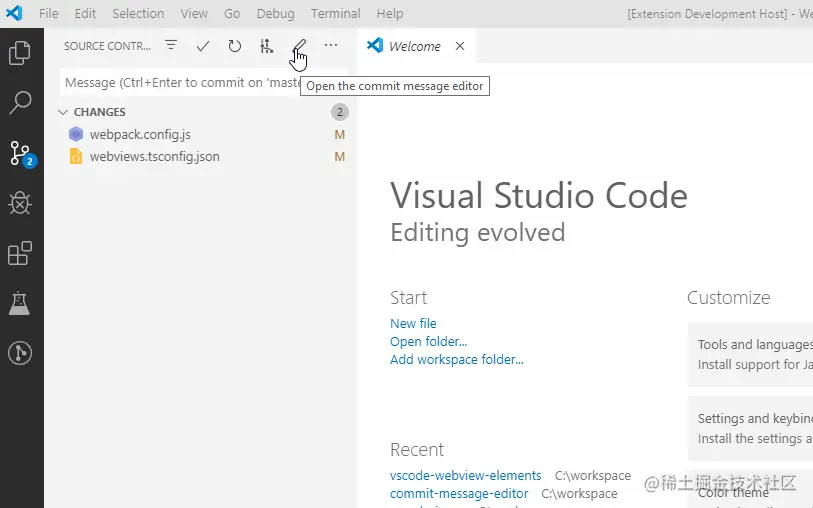
Task: Open the Explorer view in activity bar
Action: [20, 52]
